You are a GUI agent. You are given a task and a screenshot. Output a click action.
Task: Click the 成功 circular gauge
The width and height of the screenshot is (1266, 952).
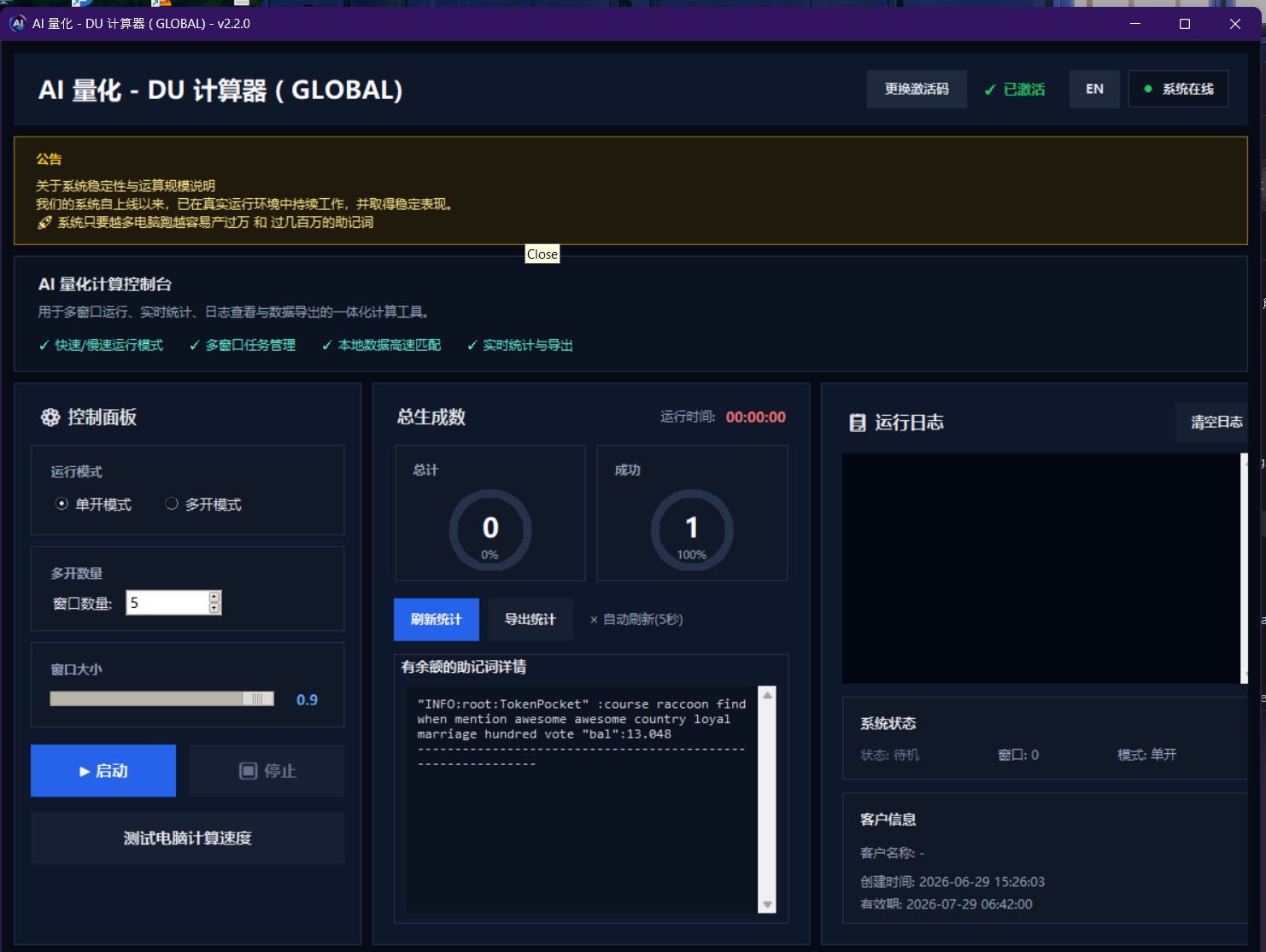(x=692, y=530)
